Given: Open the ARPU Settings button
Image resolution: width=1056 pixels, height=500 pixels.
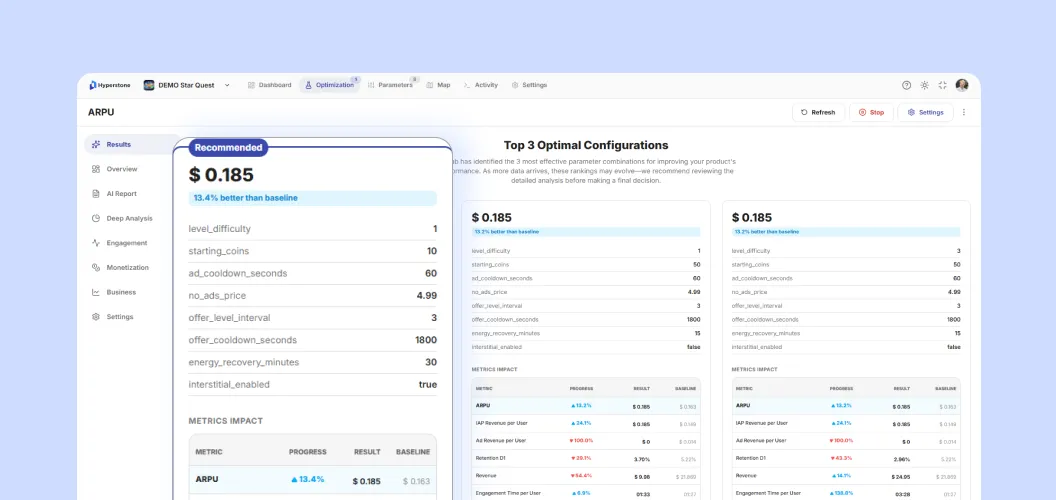Looking at the screenshot, I should (925, 113).
